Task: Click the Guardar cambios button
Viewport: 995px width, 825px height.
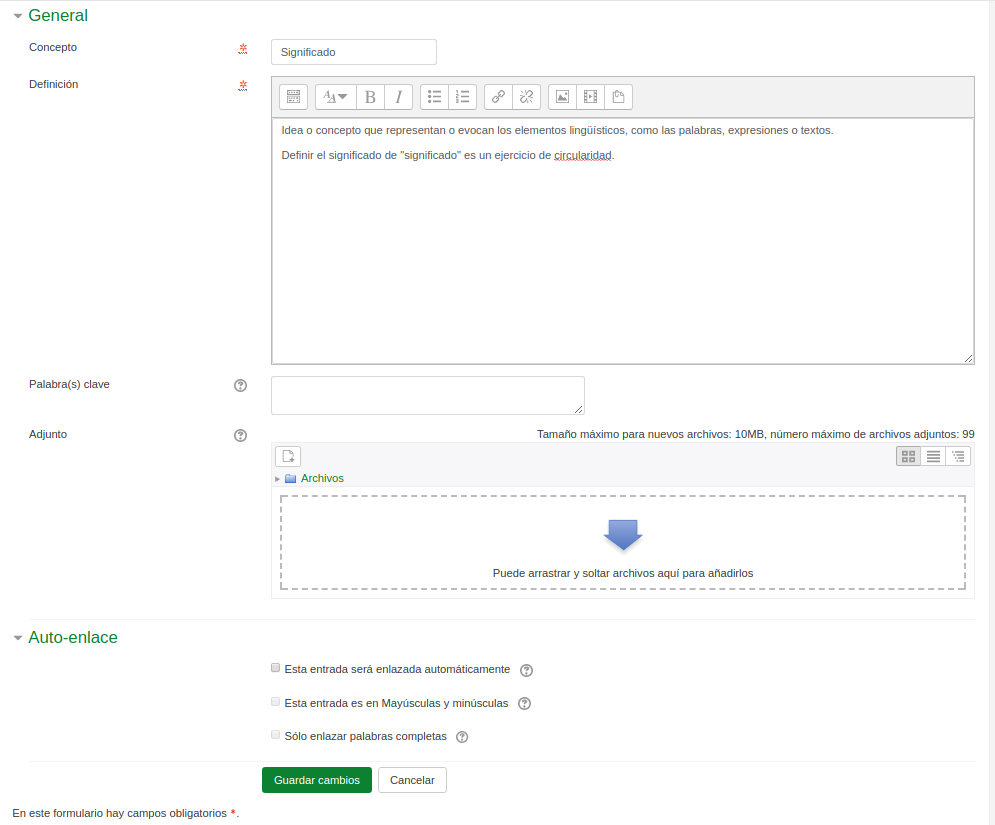Action: (x=317, y=780)
